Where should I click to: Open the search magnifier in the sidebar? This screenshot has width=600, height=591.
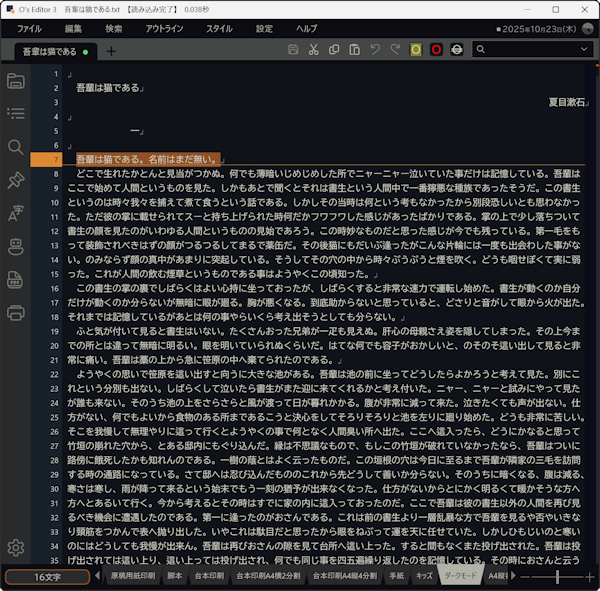click(x=15, y=147)
